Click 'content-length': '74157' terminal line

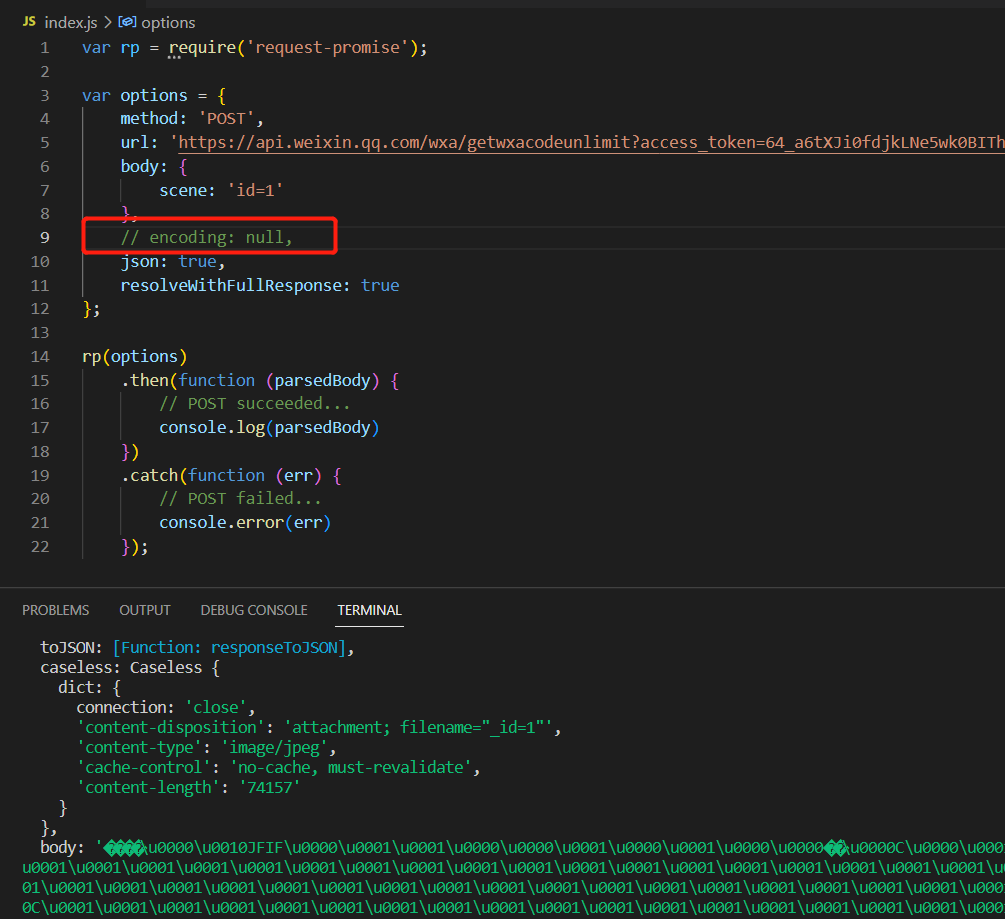click(x=188, y=788)
